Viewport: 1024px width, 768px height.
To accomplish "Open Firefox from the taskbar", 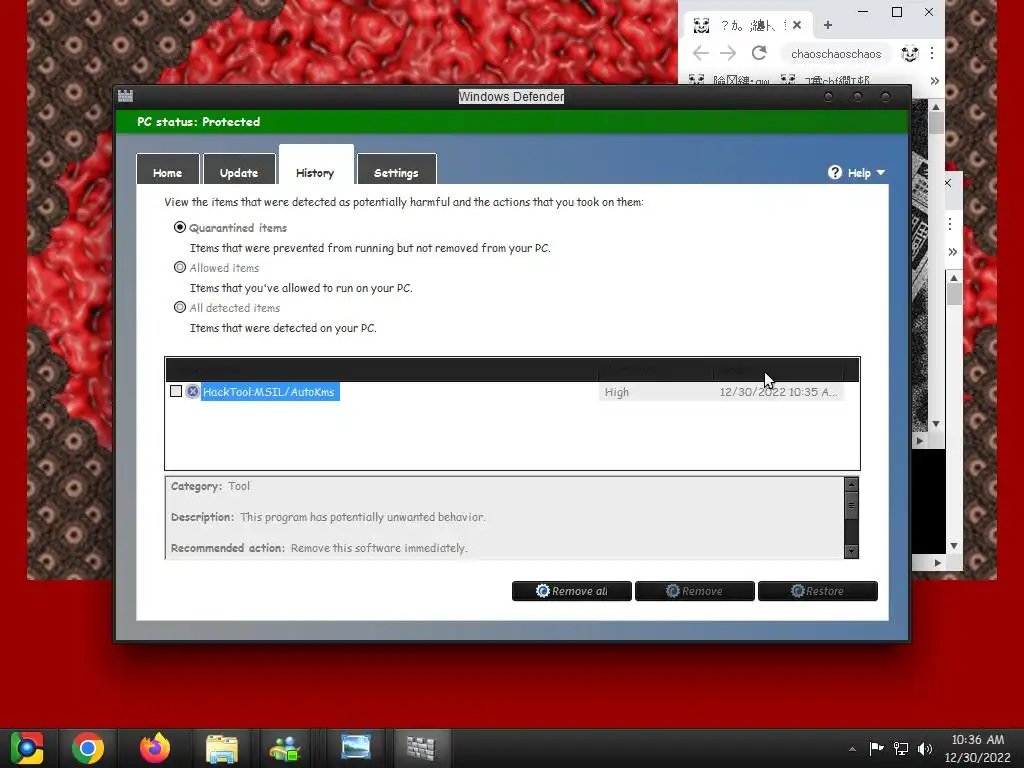I will tap(155, 748).
